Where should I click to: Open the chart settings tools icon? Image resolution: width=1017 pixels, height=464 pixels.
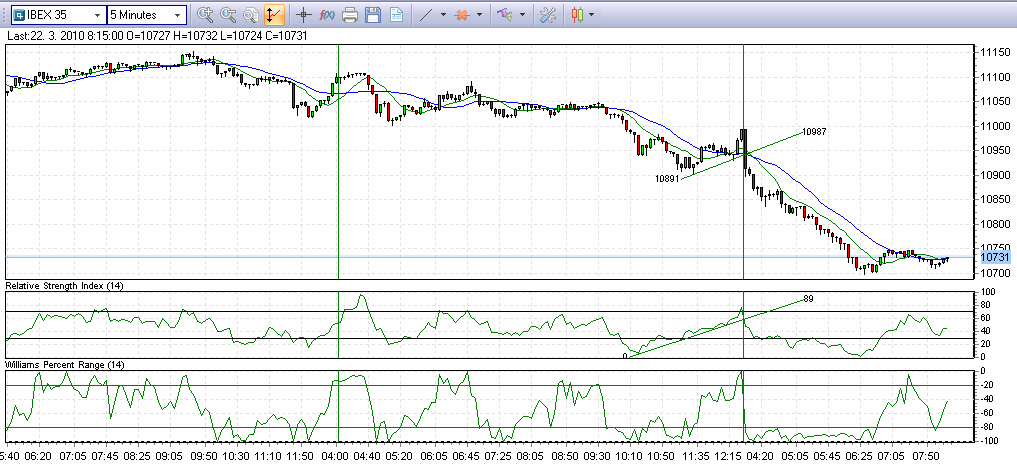pyautogui.click(x=547, y=15)
